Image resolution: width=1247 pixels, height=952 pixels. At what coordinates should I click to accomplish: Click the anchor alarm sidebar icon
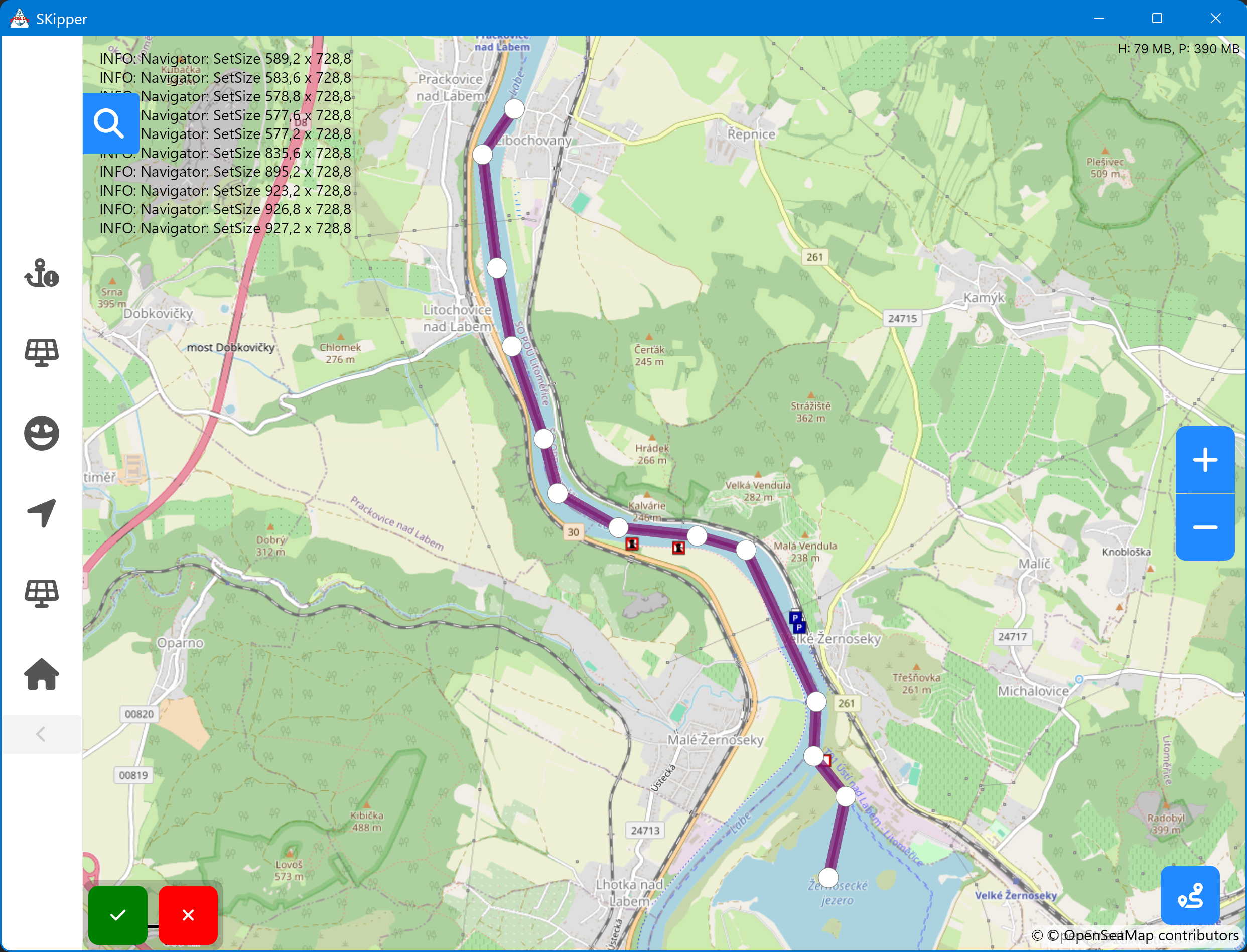(x=41, y=273)
